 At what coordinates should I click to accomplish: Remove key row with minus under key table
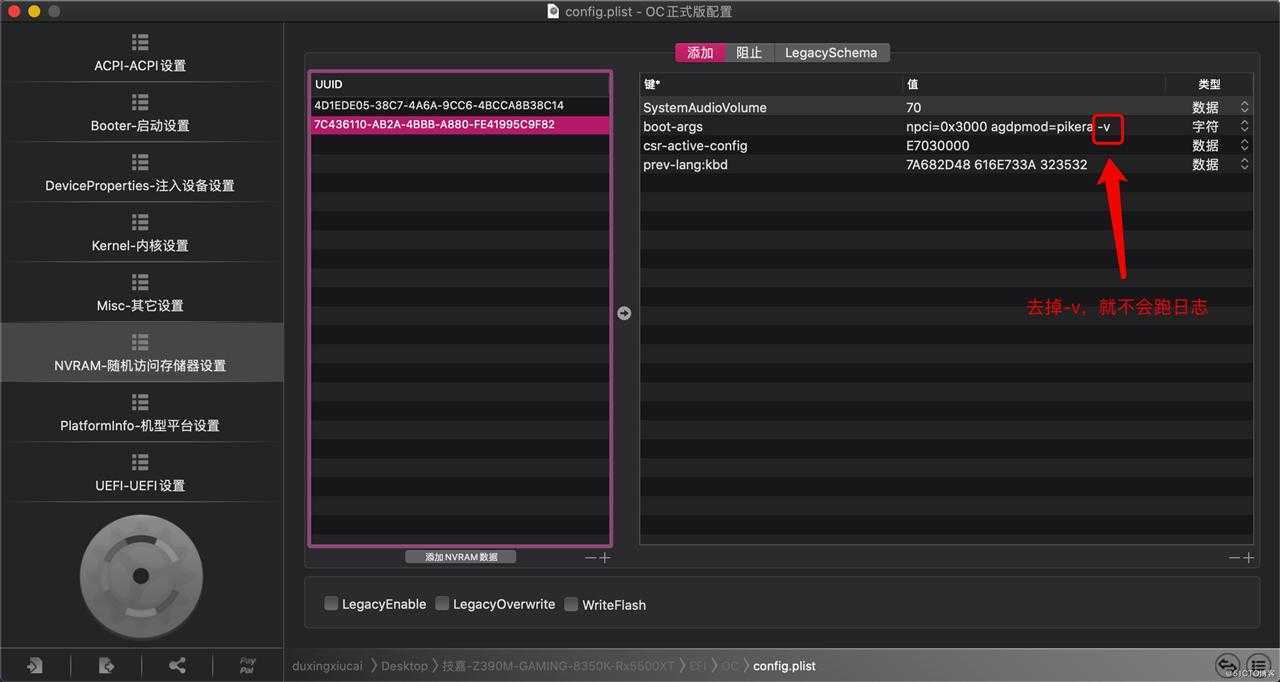click(1234, 557)
